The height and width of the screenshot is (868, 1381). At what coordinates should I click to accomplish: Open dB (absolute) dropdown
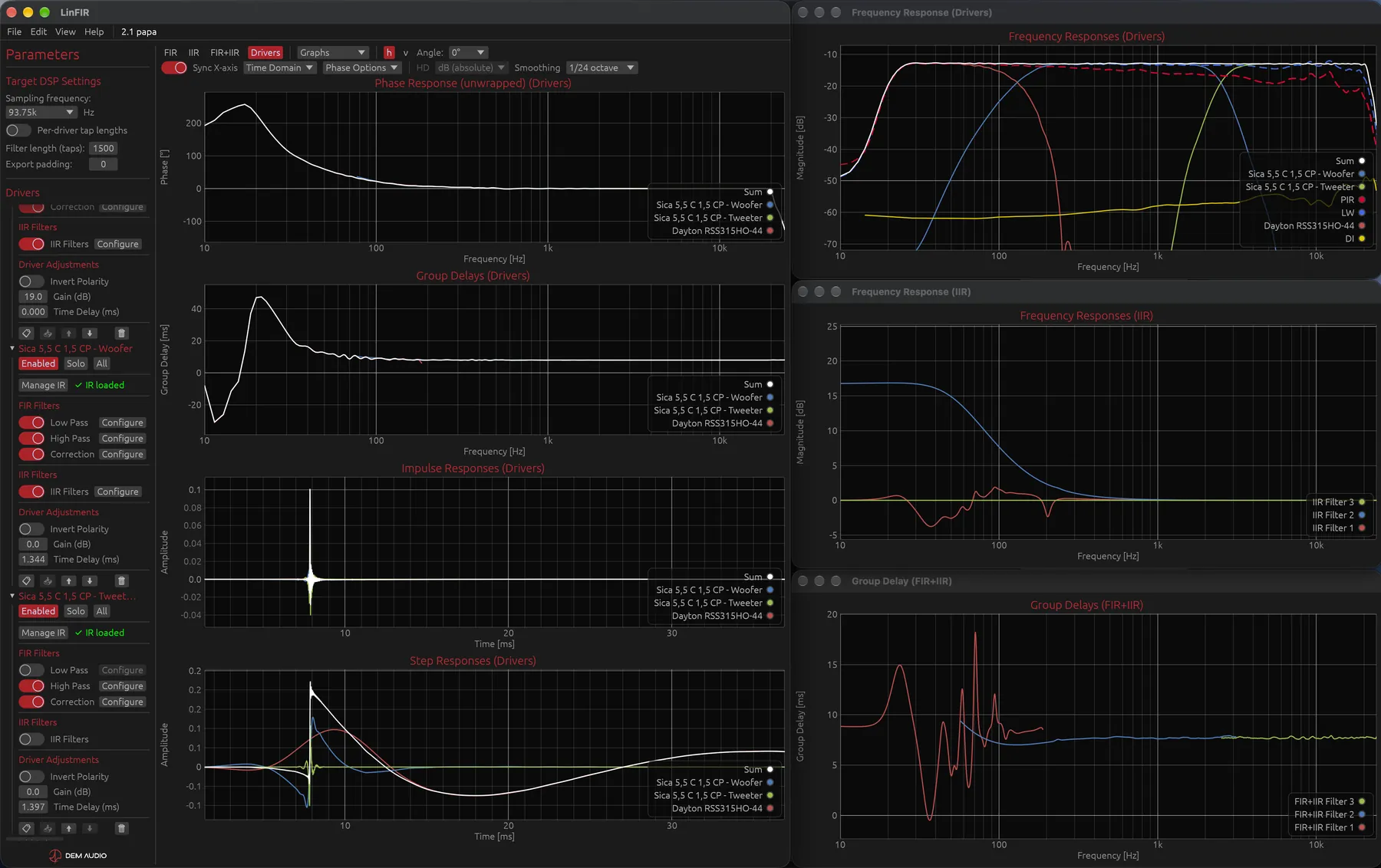(x=471, y=67)
